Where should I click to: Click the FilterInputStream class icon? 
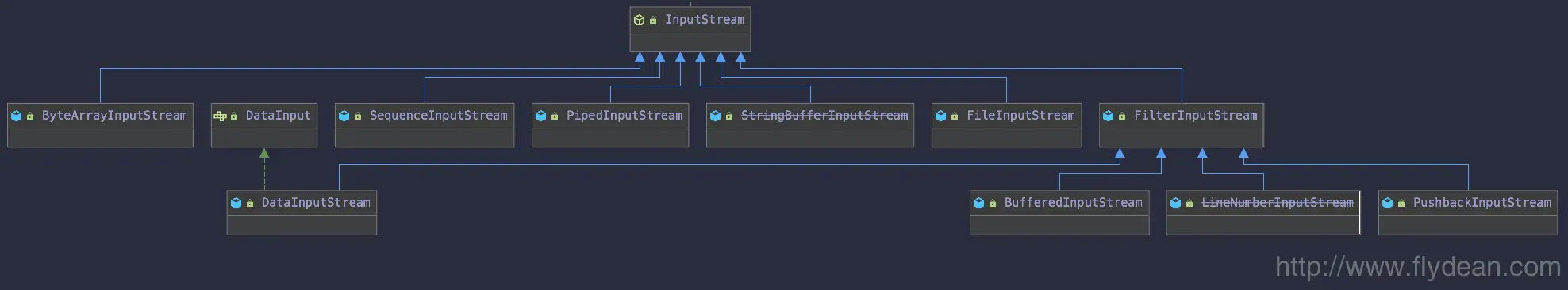coord(1108,116)
